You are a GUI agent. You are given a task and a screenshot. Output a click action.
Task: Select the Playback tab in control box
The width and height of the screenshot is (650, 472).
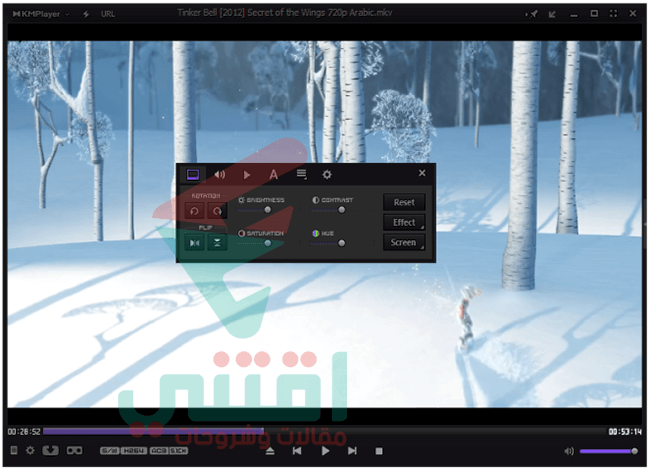pos(247,175)
